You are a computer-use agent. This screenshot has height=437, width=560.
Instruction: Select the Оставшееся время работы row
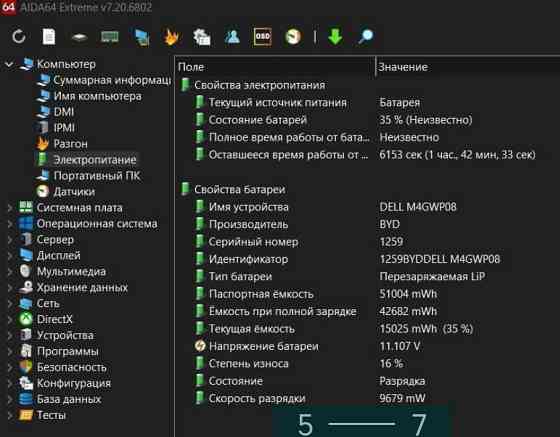point(368,155)
